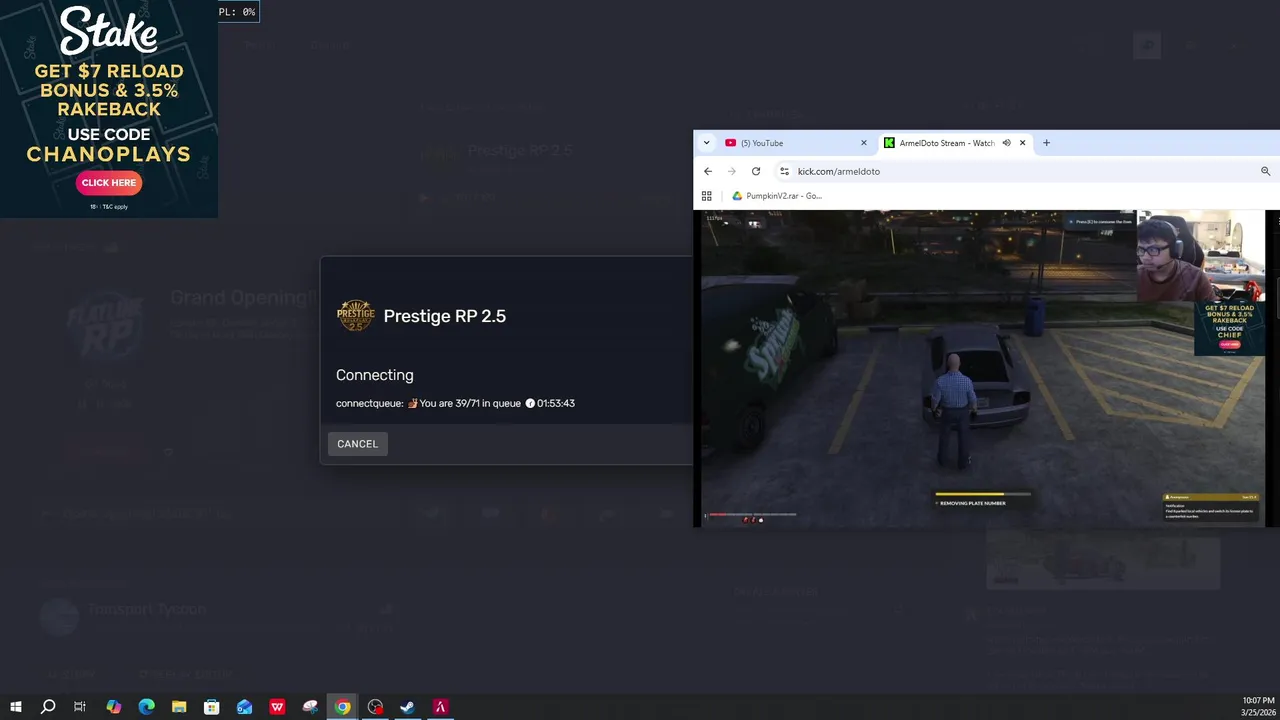Go forward in Chrome
The height and width of the screenshot is (720, 1280).
tap(732, 171)
